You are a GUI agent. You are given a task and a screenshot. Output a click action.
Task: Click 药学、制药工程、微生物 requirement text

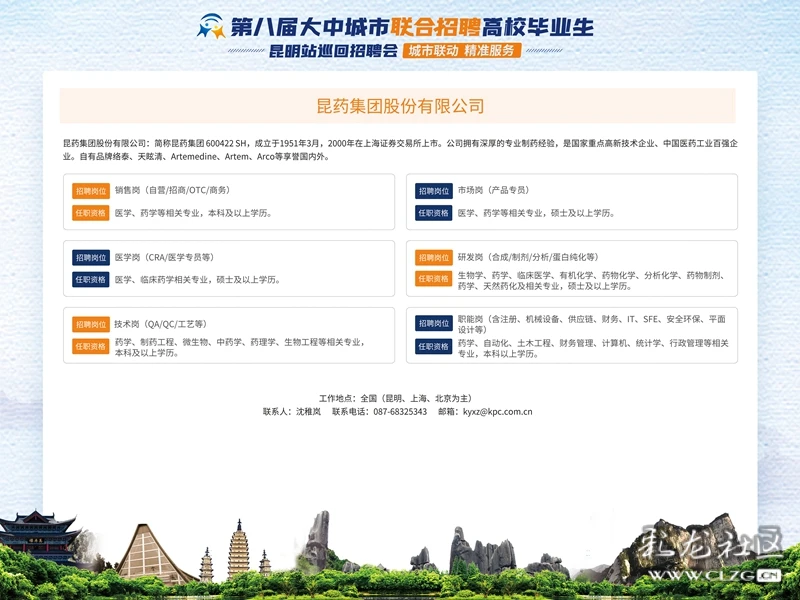[x=240, y=347]
